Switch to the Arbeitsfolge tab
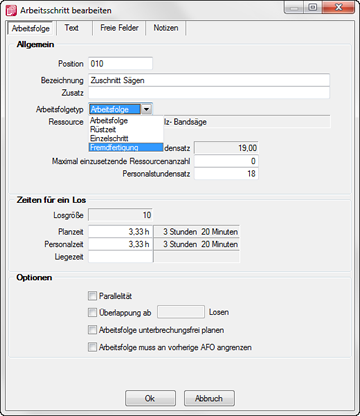The height and width of the screenshot is (416, 360). (x=31, y=28)
